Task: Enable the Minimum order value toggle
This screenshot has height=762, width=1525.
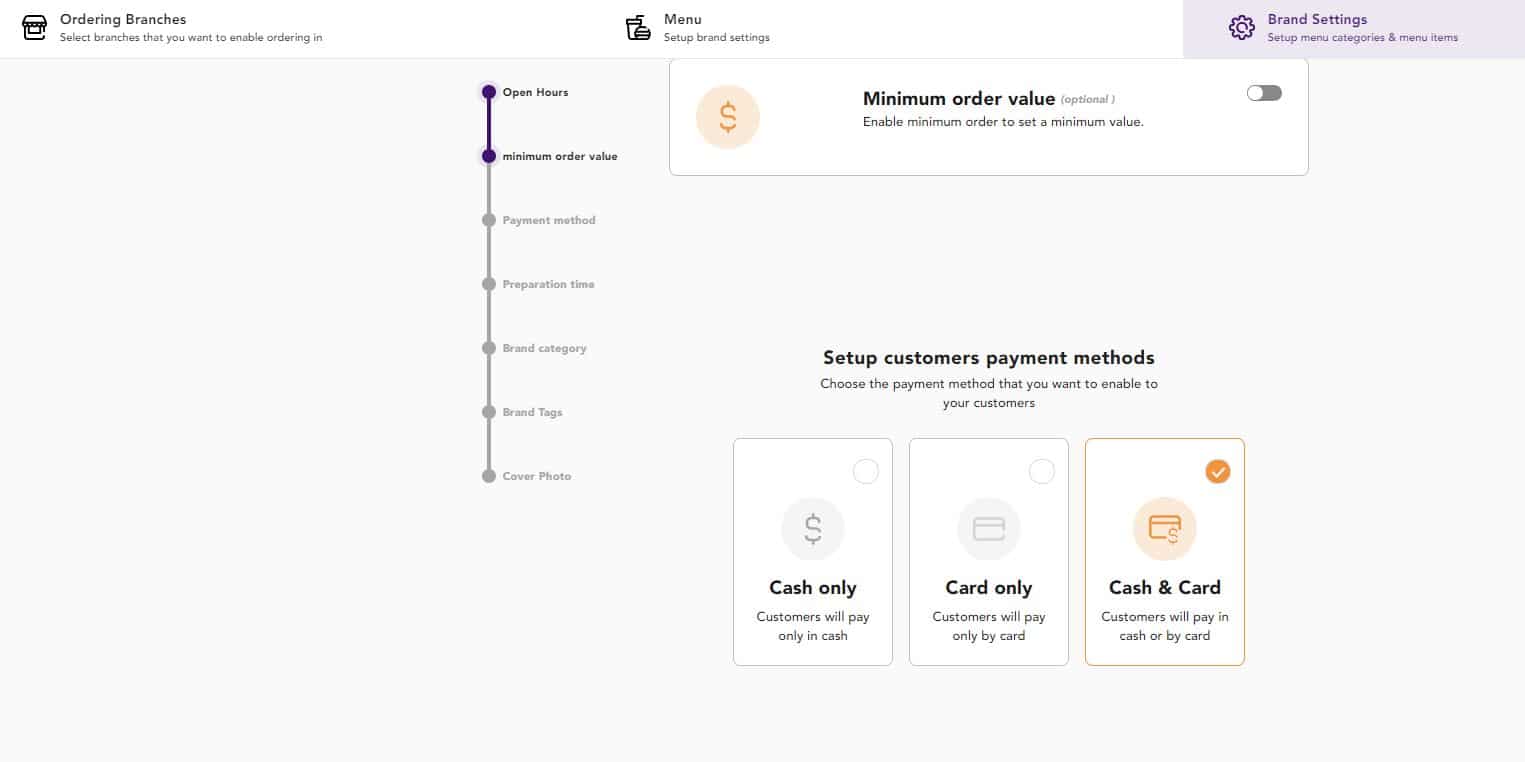Action: coord(1264,93)
